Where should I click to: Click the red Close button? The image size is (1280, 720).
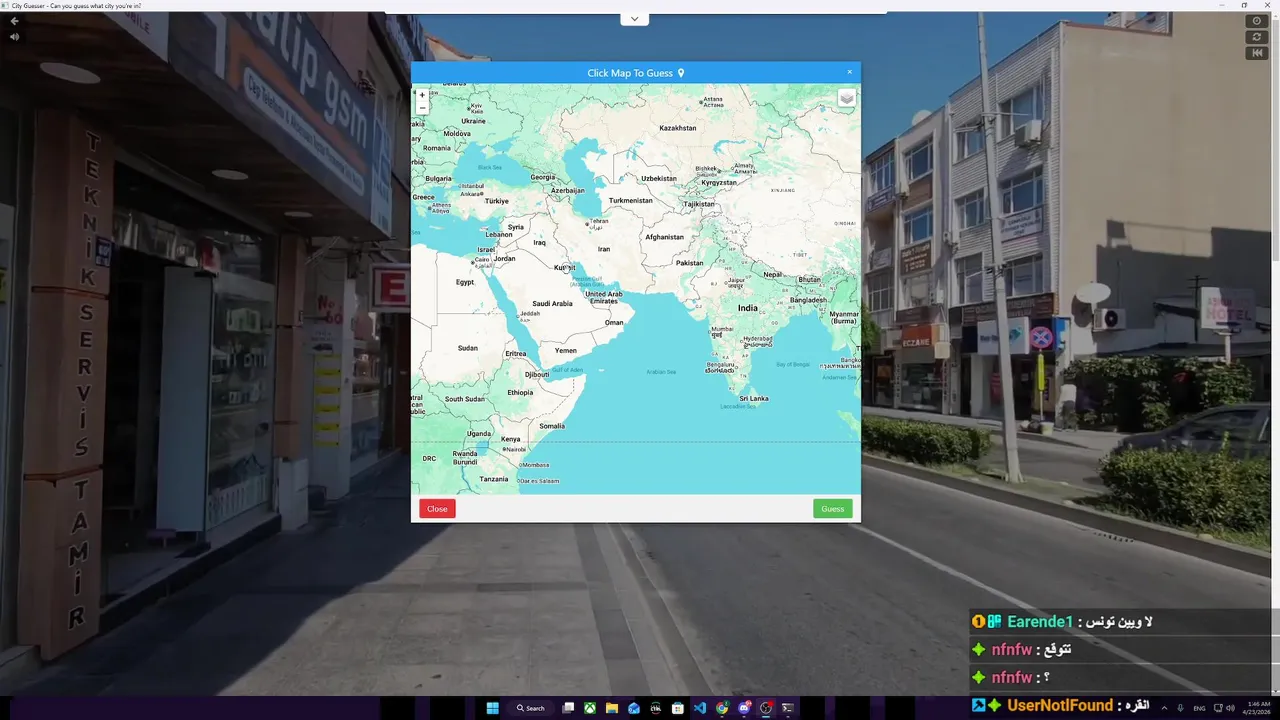click(437, 508)
